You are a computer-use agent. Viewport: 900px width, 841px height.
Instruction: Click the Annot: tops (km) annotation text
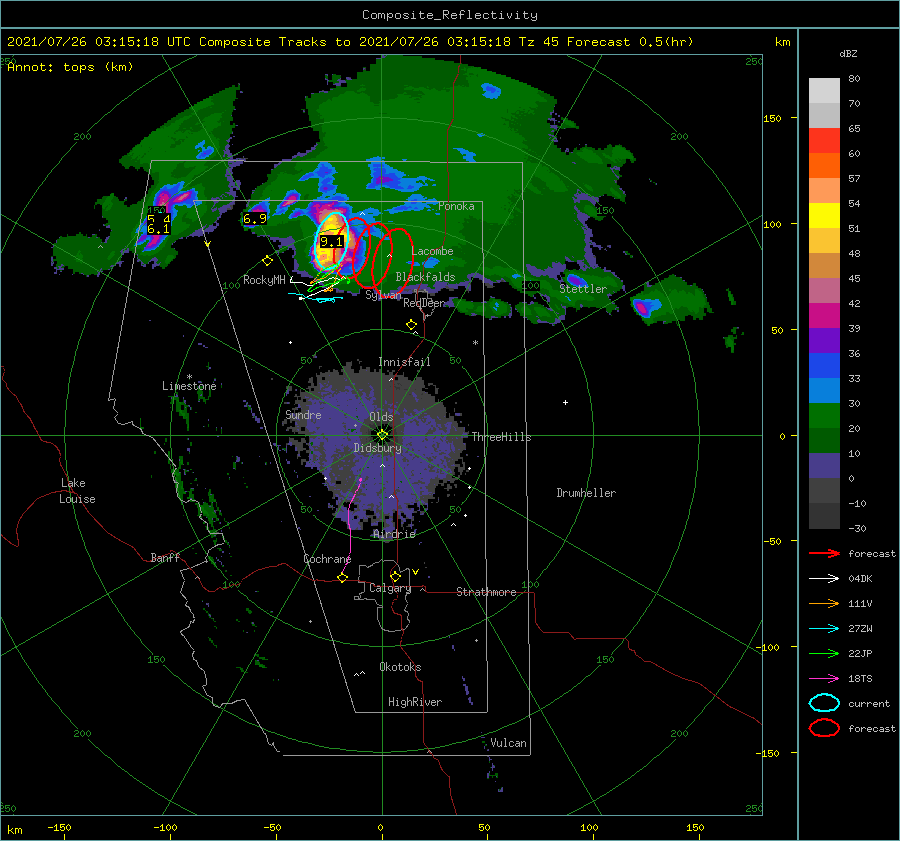70,67
